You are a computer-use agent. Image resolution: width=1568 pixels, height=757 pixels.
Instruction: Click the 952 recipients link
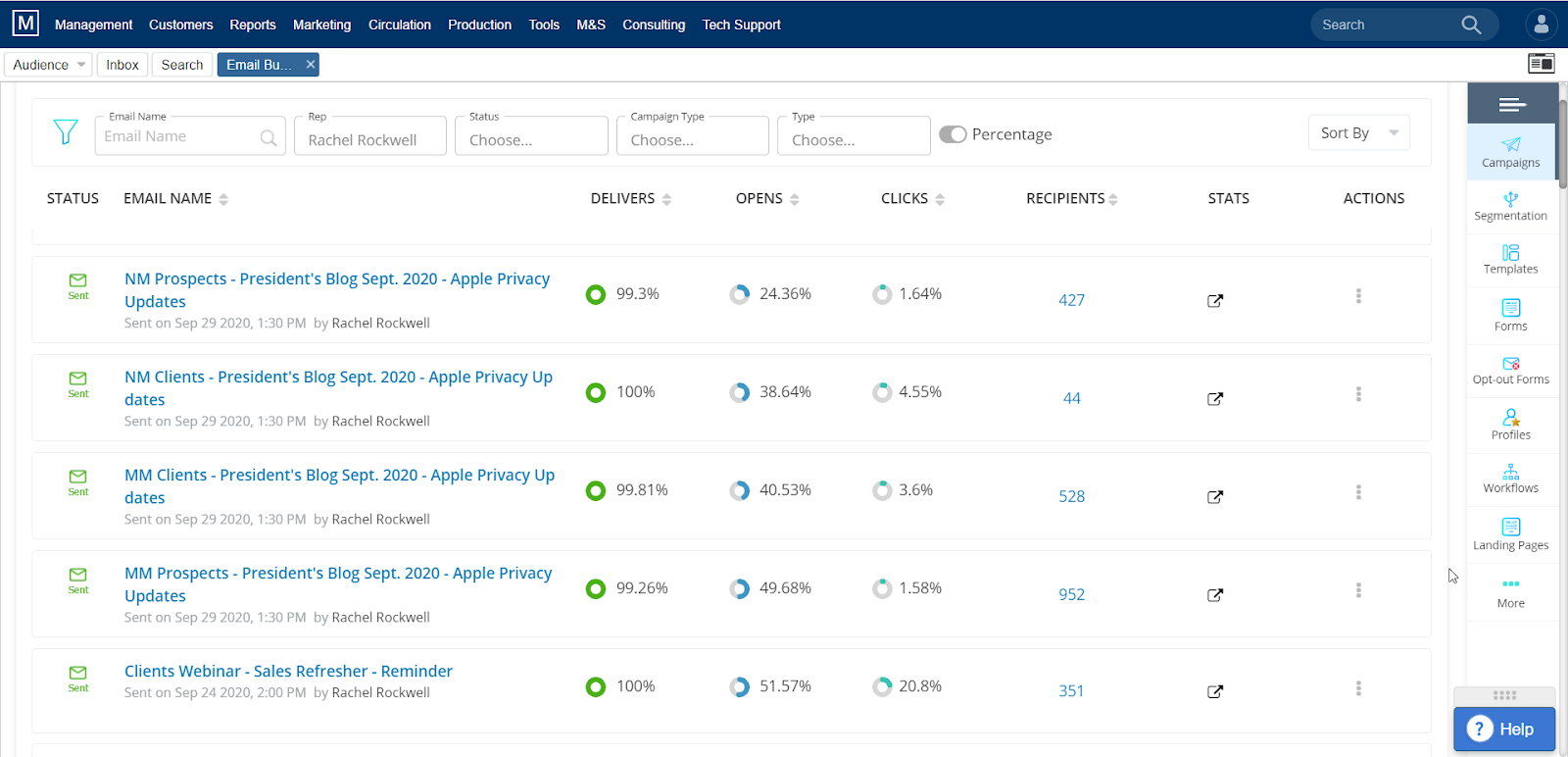(x=1071, y=594)
